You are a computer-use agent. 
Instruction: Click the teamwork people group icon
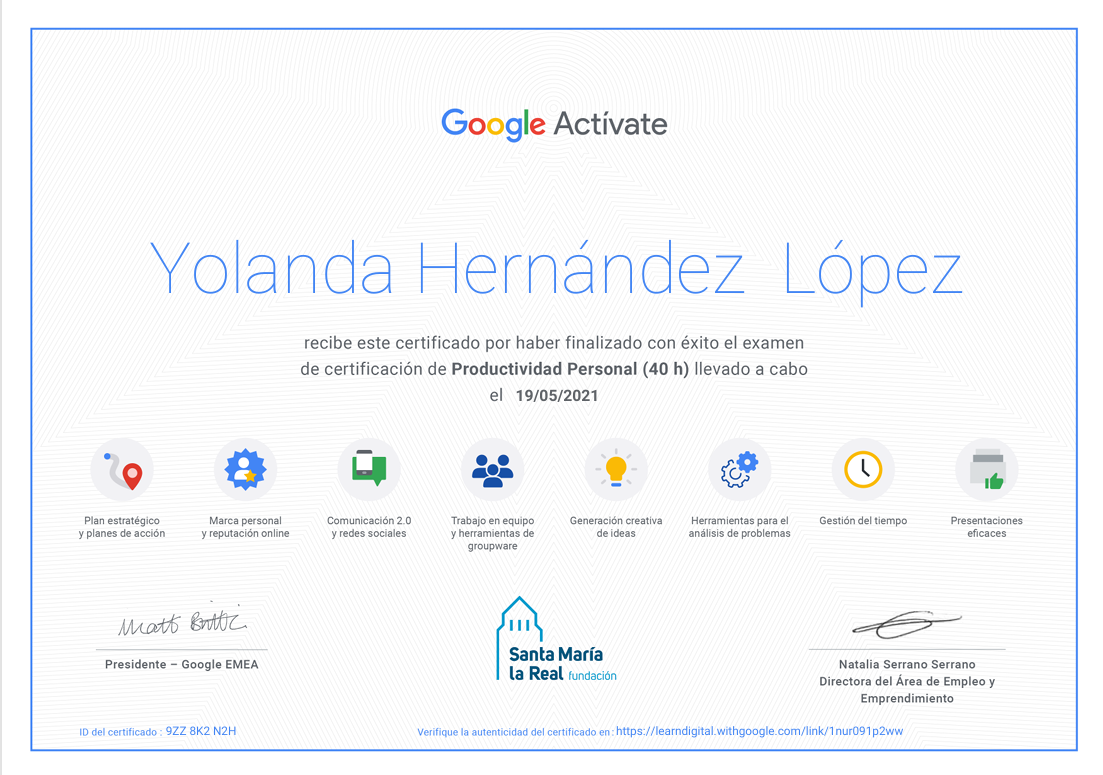(x=492, y=470)
